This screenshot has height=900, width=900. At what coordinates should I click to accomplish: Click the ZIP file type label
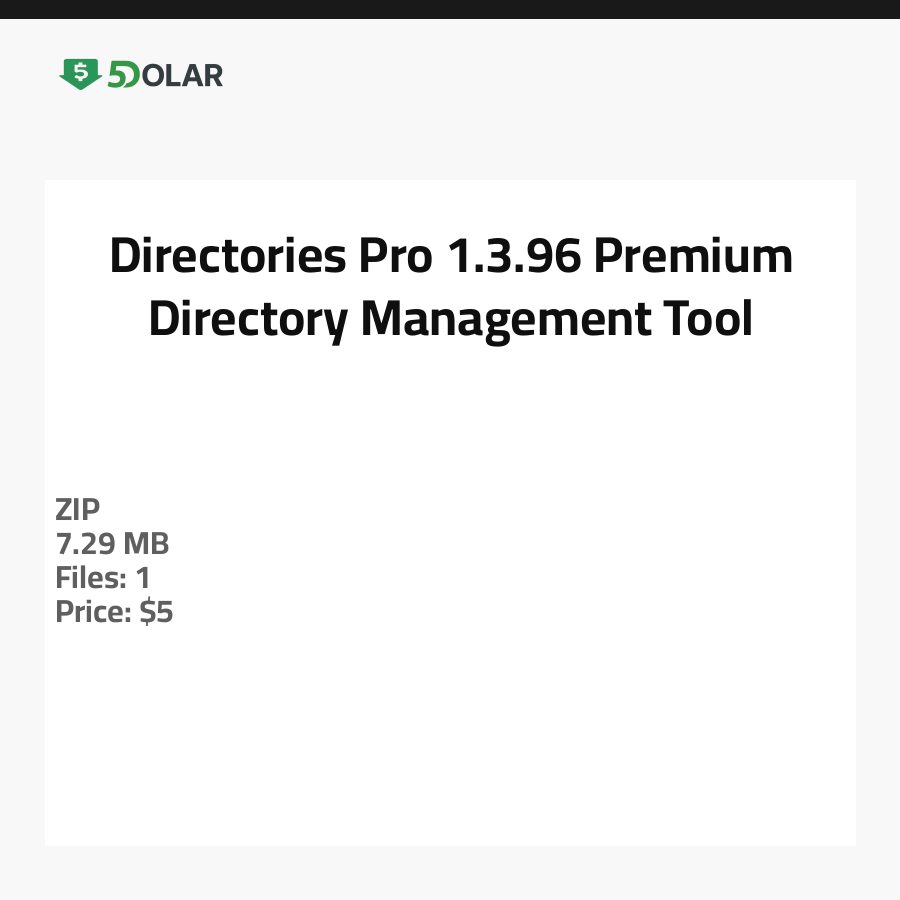pyautogui.click(x=78, y=510)
